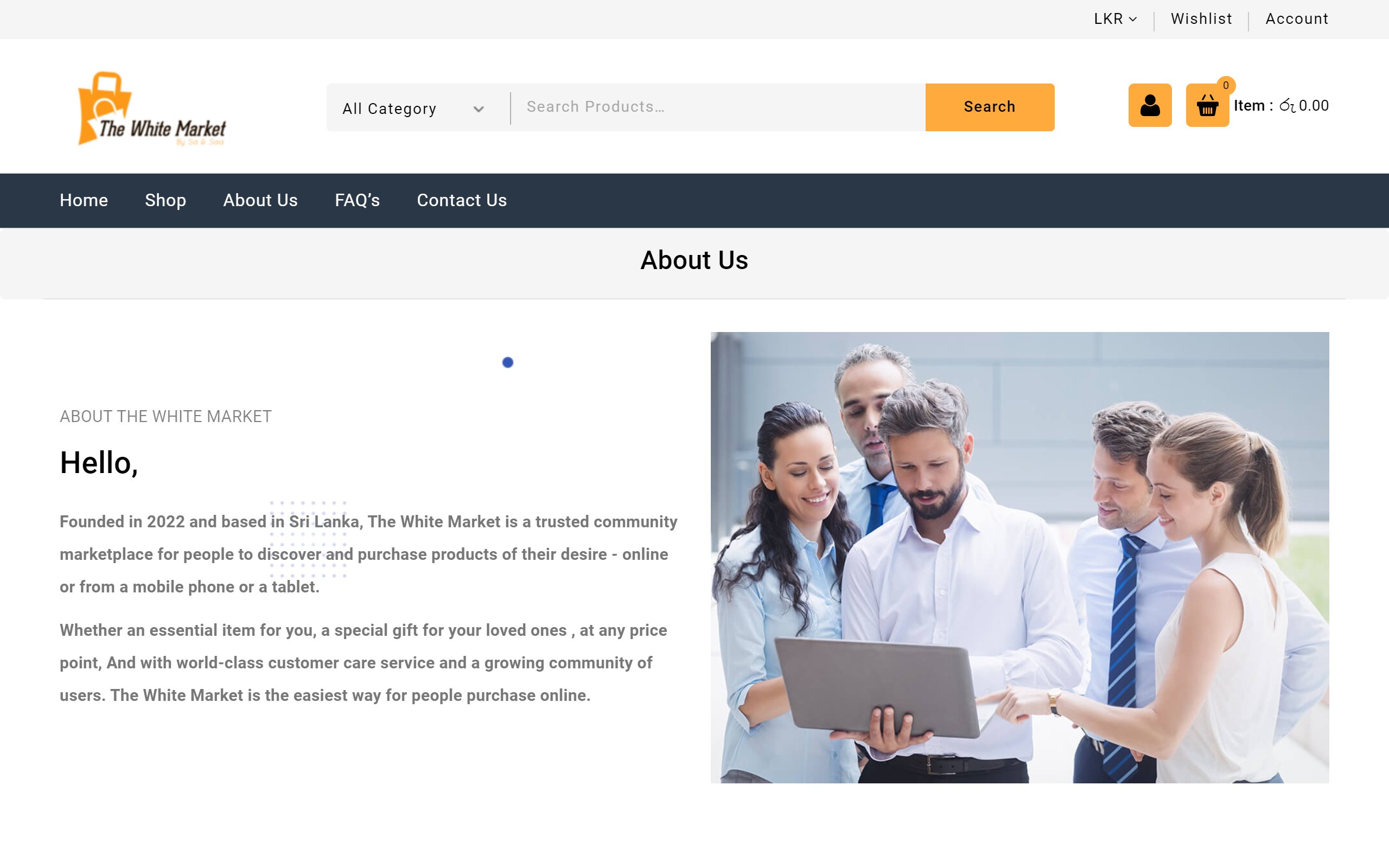Click the cart item count badge

tap(1226, 86)
